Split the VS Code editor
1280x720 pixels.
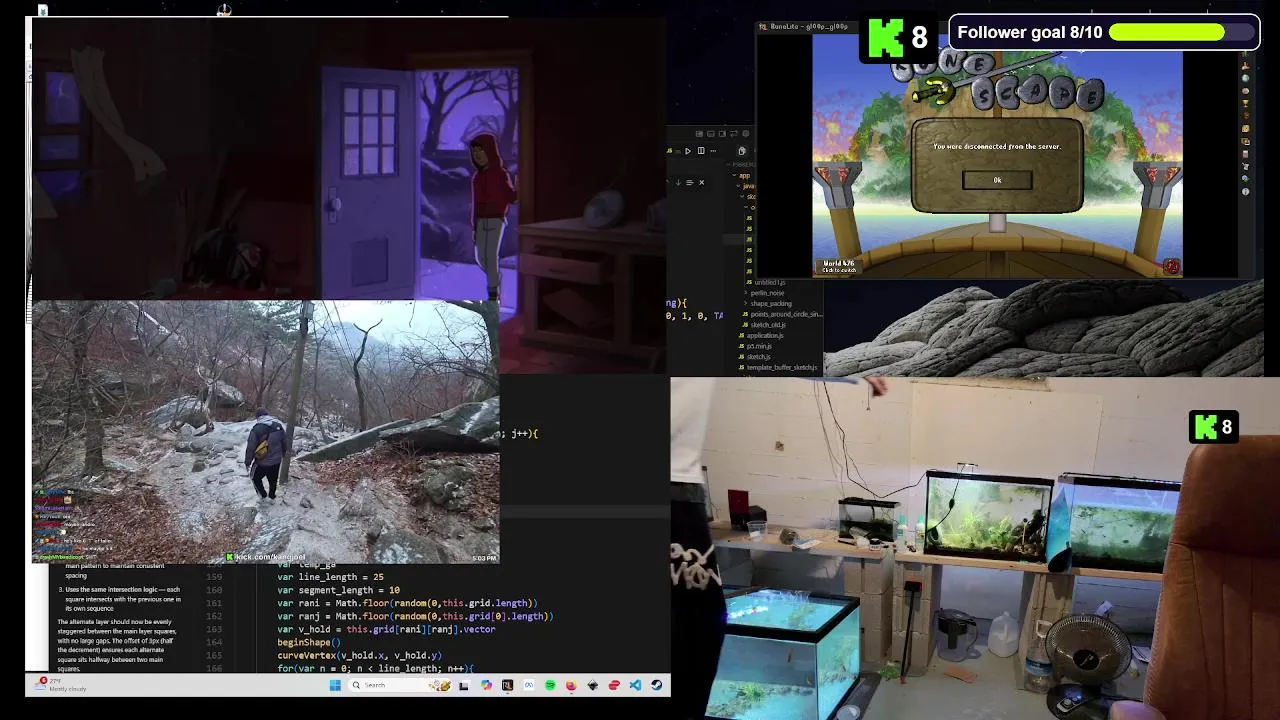701,151
